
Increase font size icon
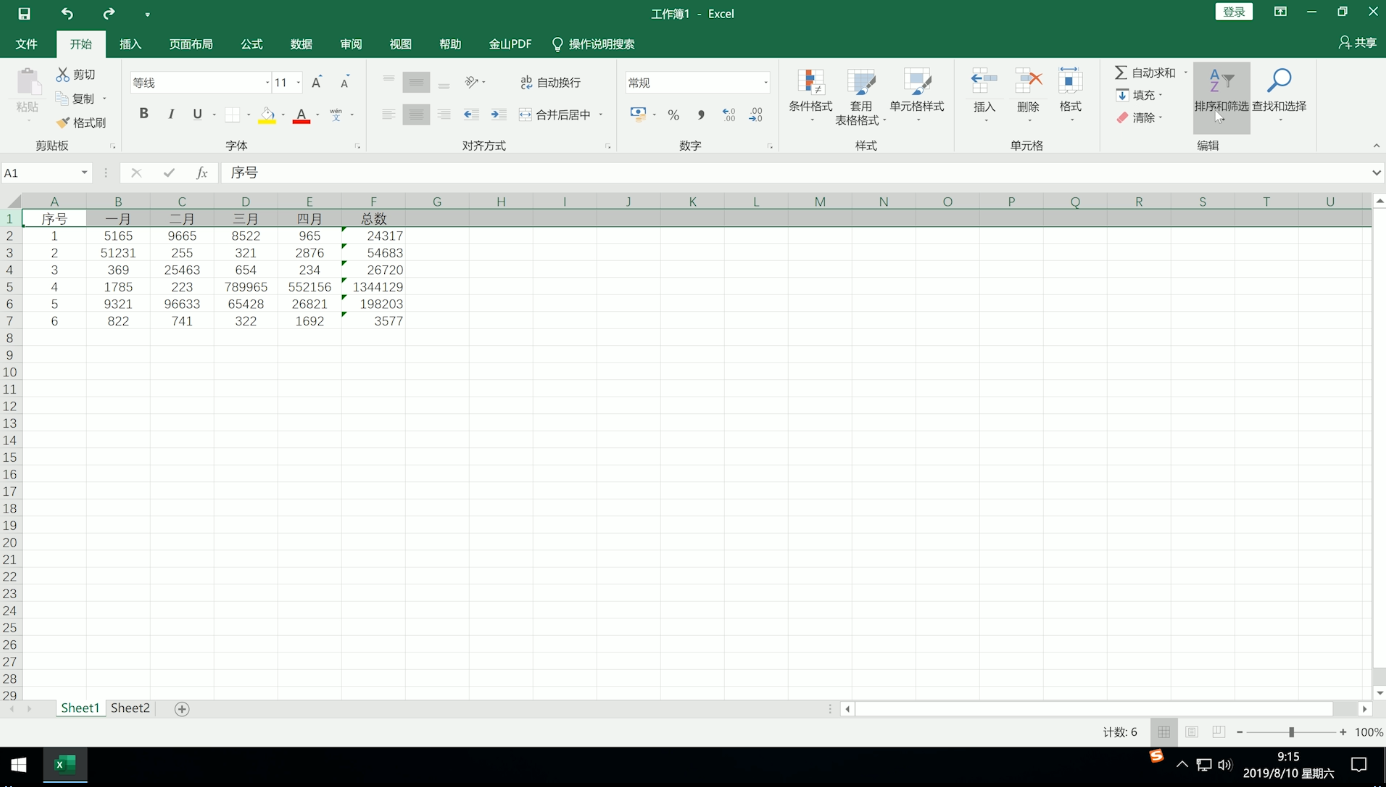317,83
